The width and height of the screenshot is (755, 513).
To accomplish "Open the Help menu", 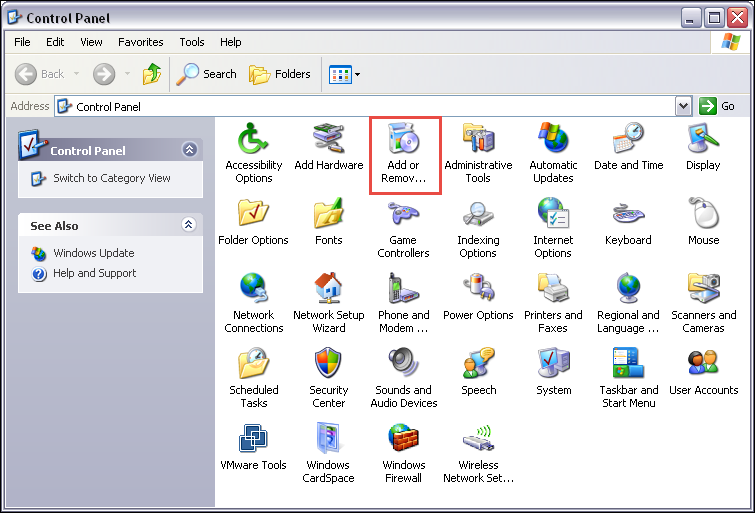I will [x=230, y=42].
